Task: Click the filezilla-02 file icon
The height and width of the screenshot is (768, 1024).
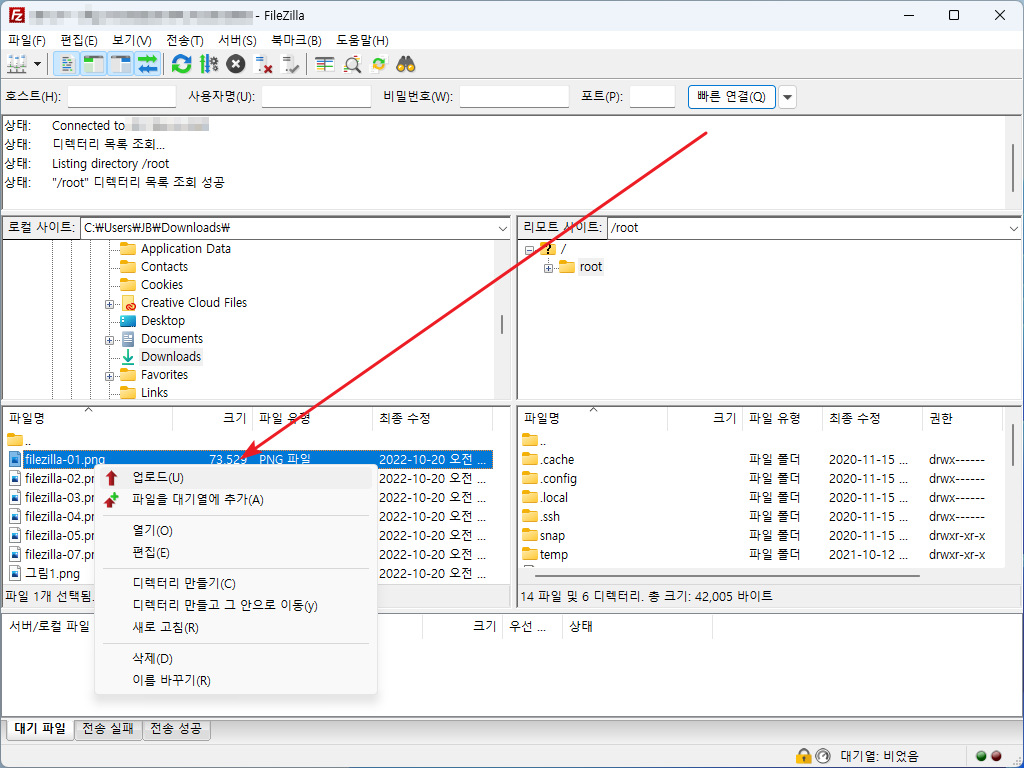Action: tap(15, 479)
